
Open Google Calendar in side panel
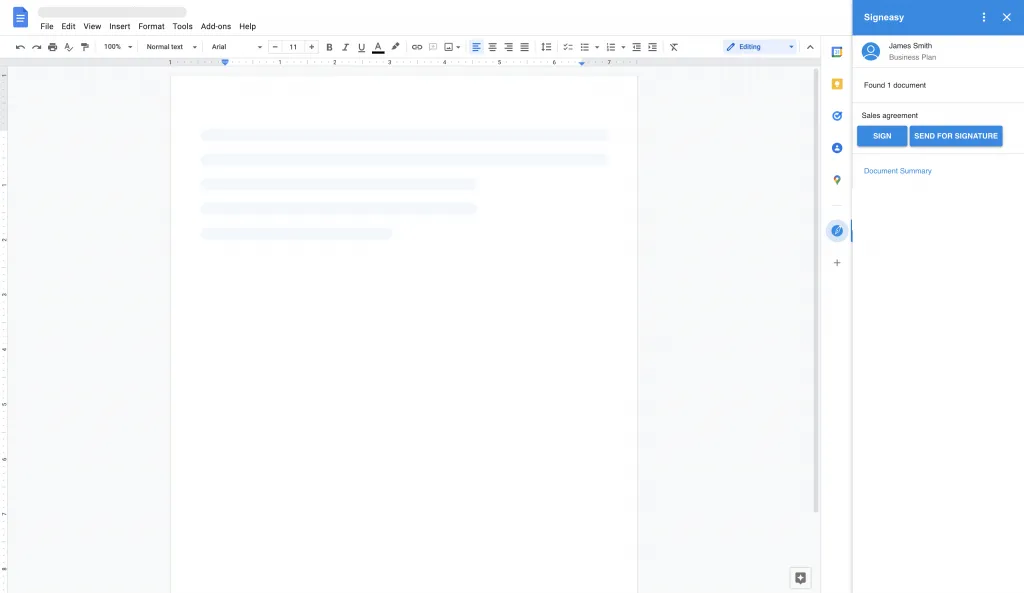point(837,52)
